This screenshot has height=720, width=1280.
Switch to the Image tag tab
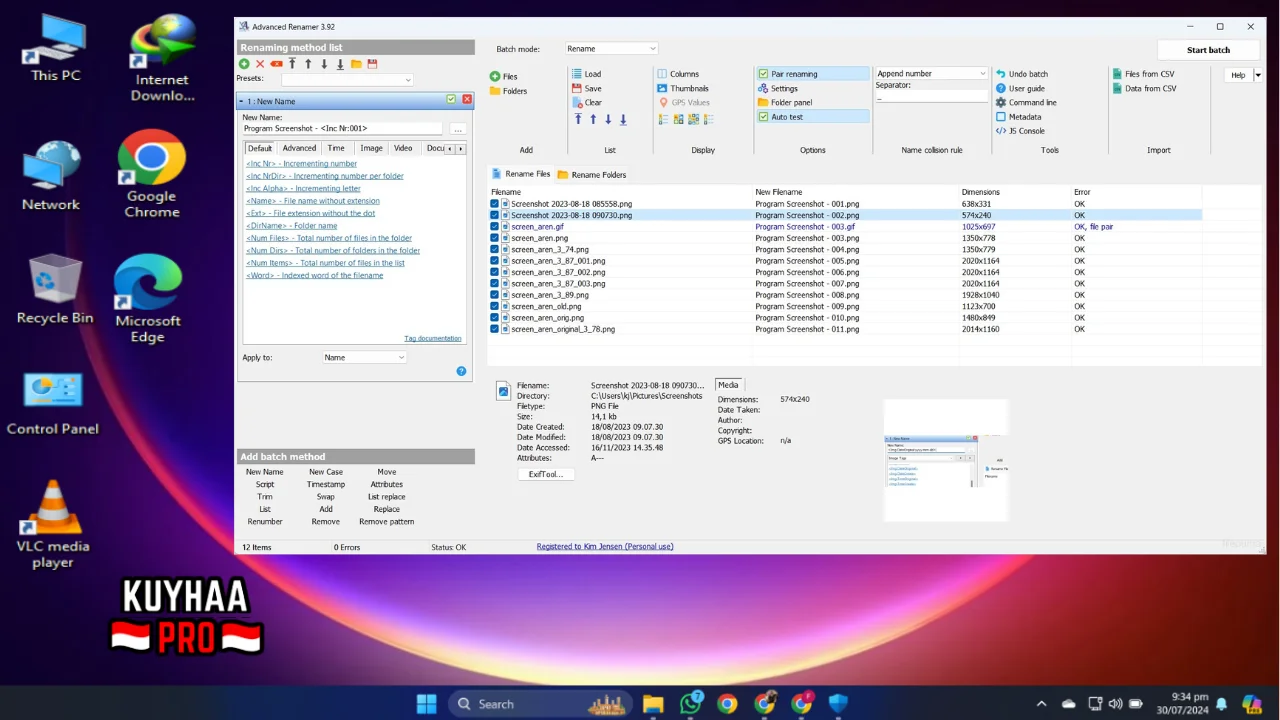371,148
